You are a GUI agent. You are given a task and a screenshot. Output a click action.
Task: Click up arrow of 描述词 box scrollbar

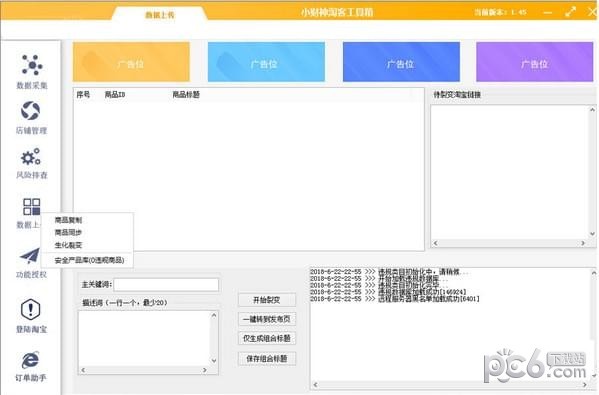pos(214,316)
